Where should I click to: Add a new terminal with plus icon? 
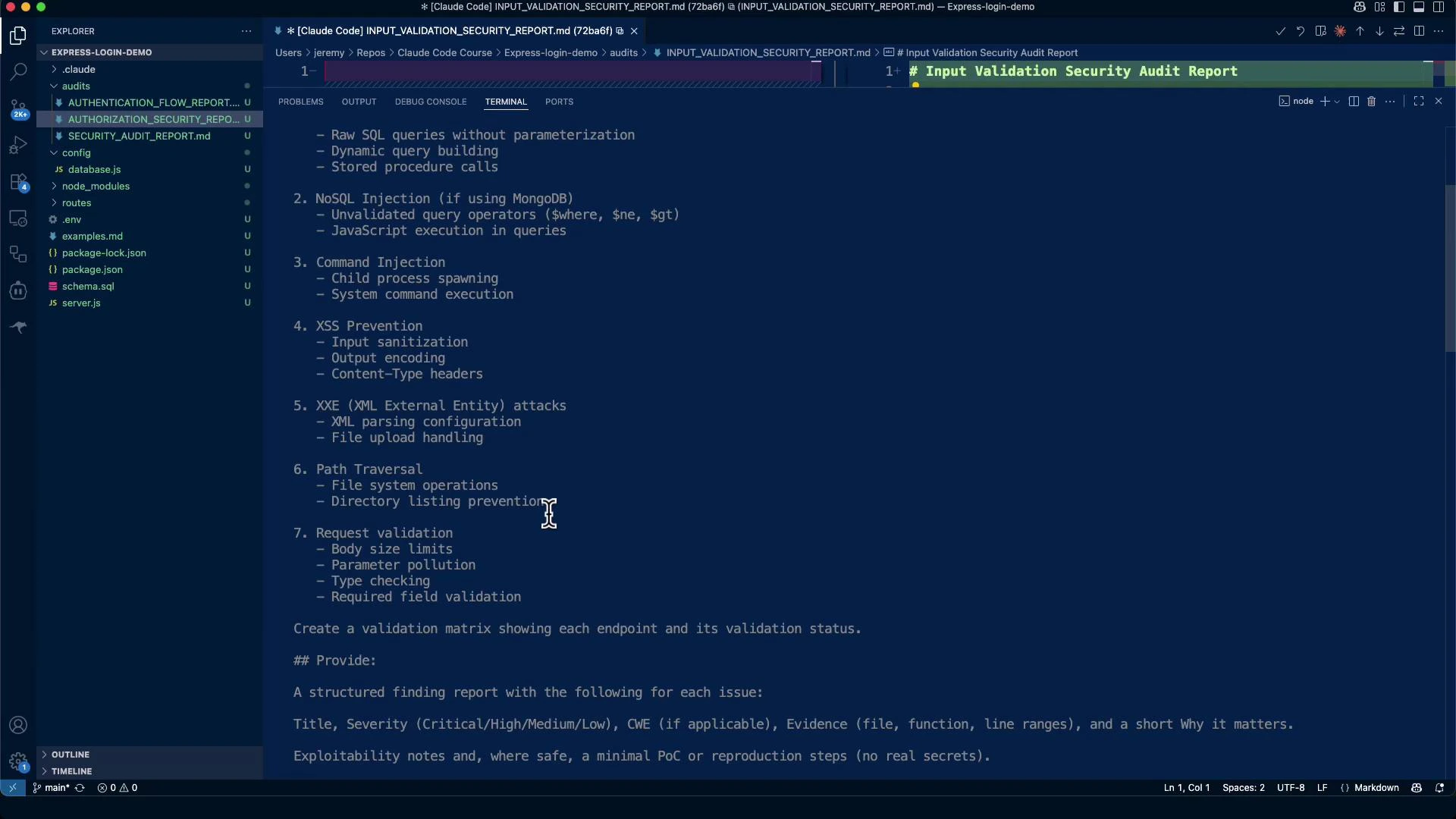tap(1325, 102)
